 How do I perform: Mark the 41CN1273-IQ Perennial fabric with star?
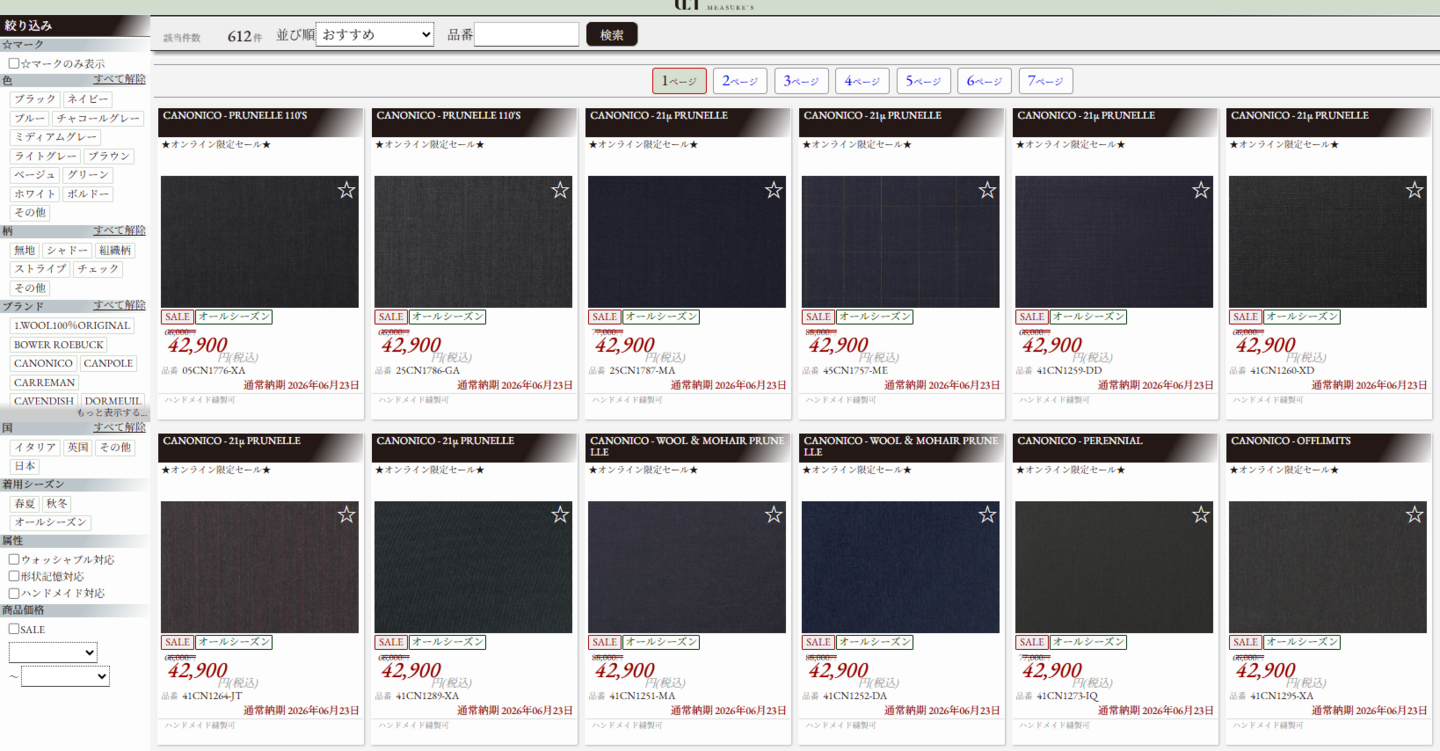pos(1201,515)
